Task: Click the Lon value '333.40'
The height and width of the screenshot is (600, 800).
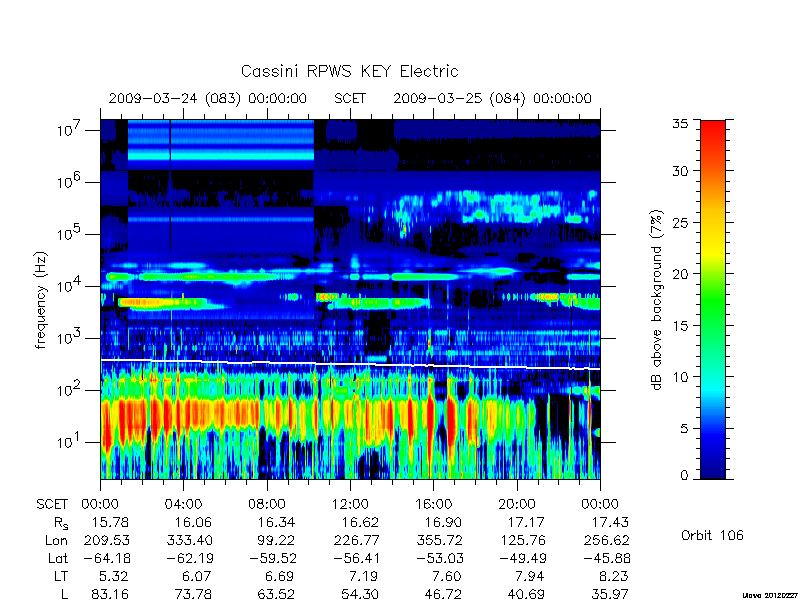Action: 189,540
